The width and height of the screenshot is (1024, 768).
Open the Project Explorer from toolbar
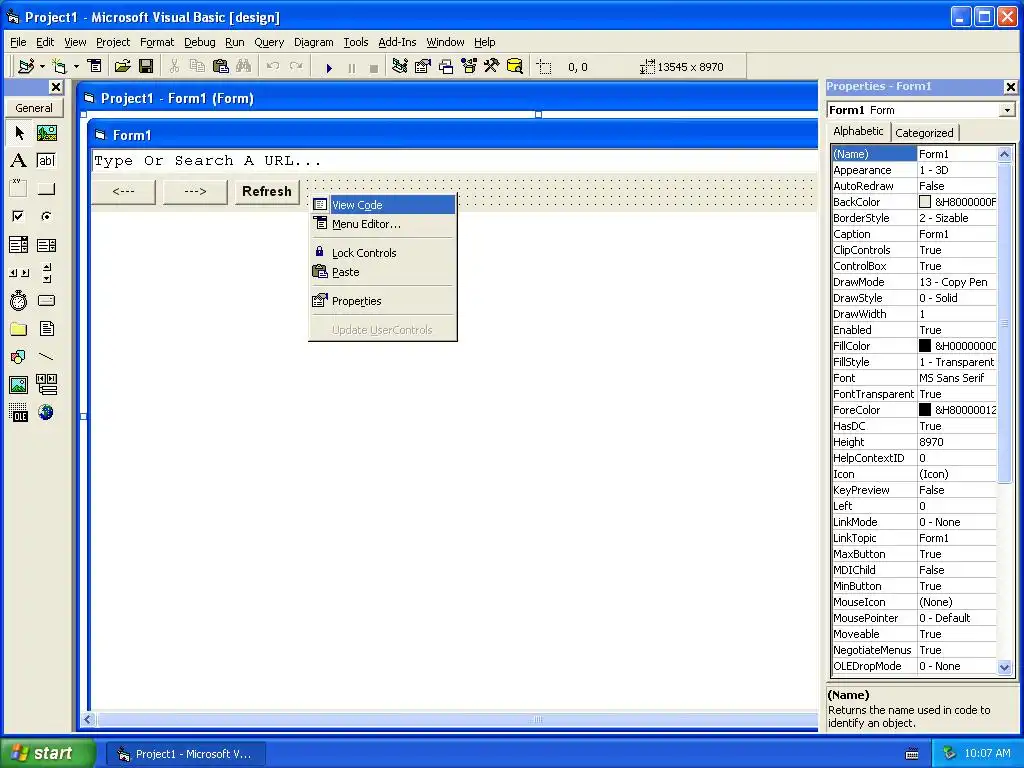[x=400, y=67]
